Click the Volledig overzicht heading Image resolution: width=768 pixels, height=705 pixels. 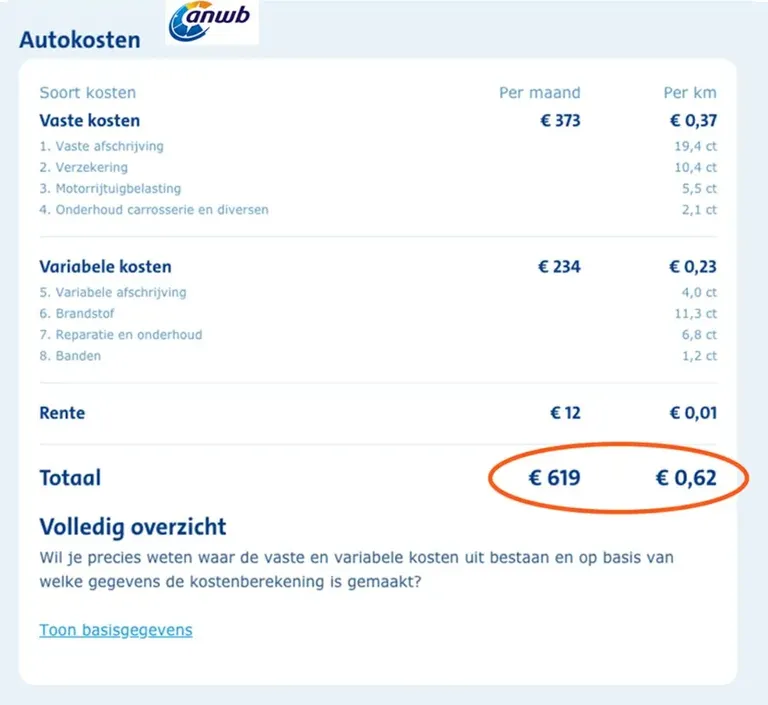133,527
